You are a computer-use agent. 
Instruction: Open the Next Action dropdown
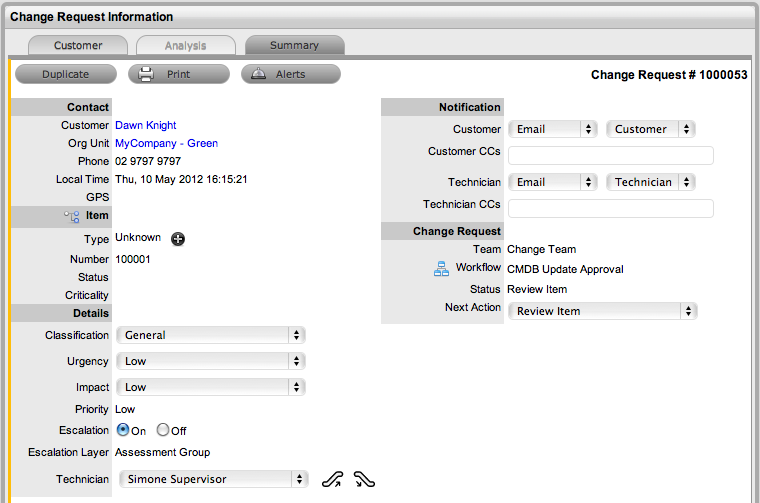pyautogui.click(x=603, y=311)
